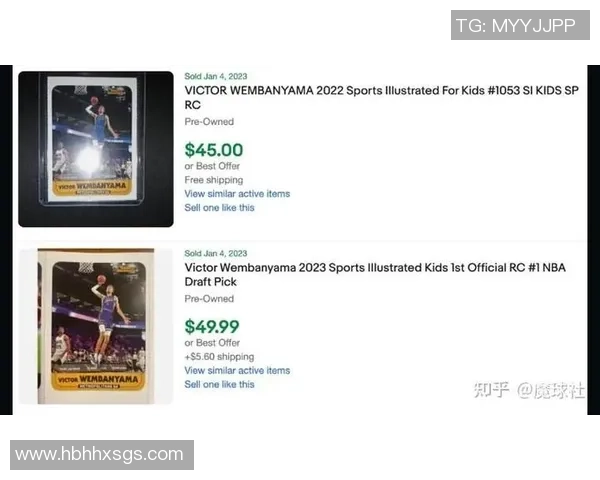
Task: Click the 'Sold Jan 4, 2023' label on the first listing
Action: 216,76
